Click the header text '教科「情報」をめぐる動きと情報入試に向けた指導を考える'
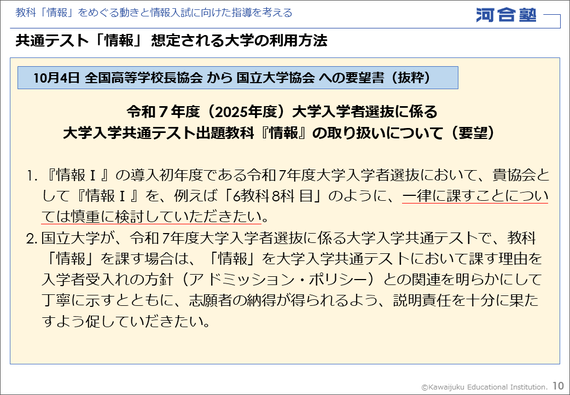Screen dimensions: 570x395 point(154,13)
